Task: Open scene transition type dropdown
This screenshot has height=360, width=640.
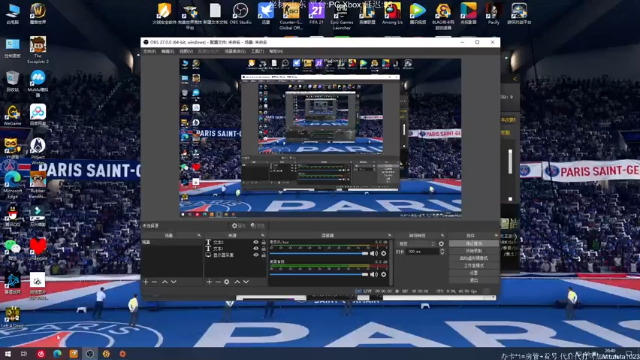Action: tap(416, 244)
